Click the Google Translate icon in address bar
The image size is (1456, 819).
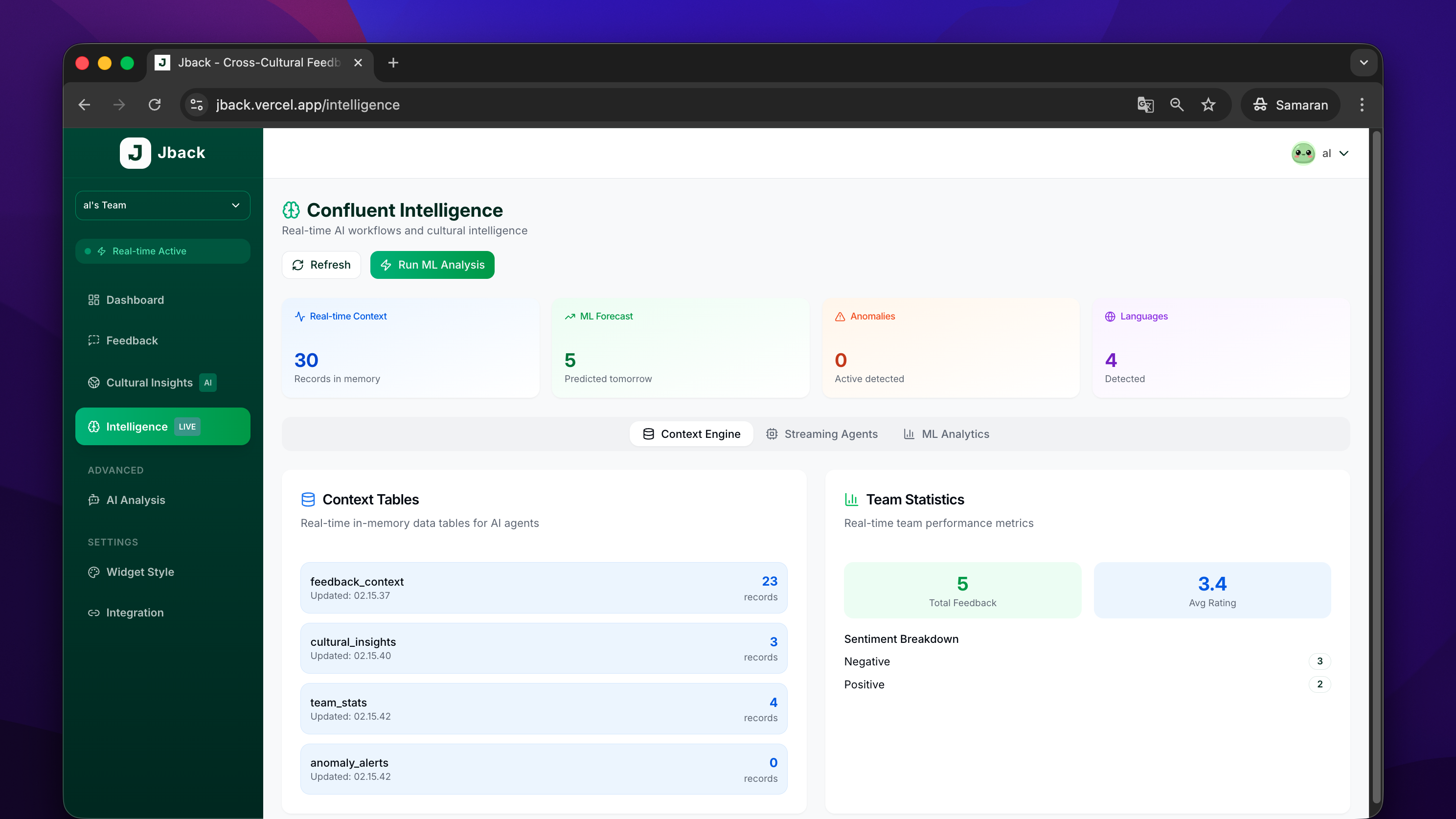click(x=1145, y=105)
